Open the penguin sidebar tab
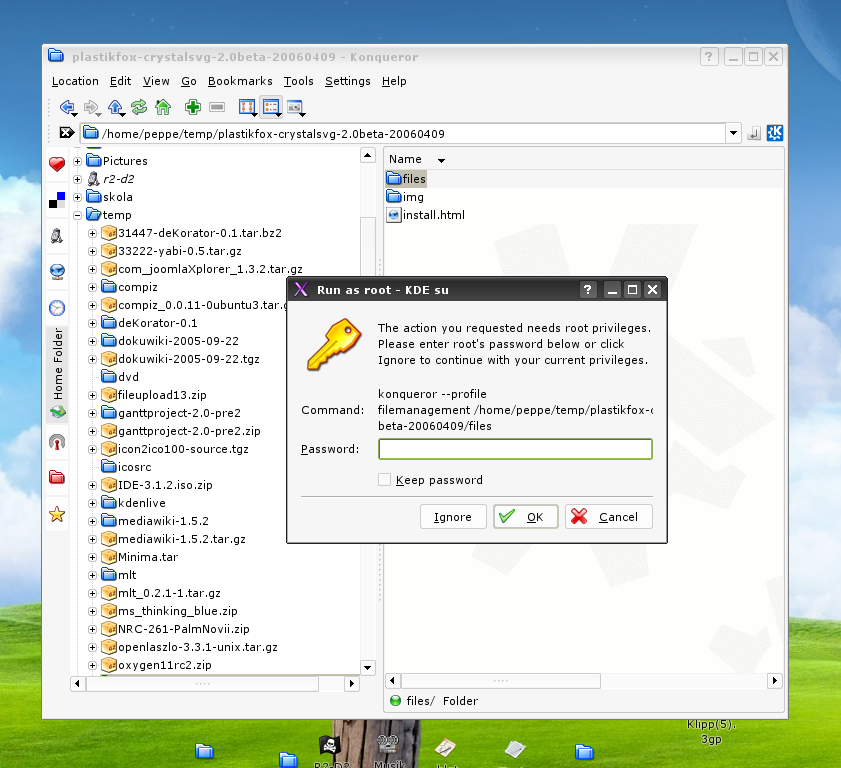Image resolution: width=841 pixels, height=768 pixels. [57, 235]
